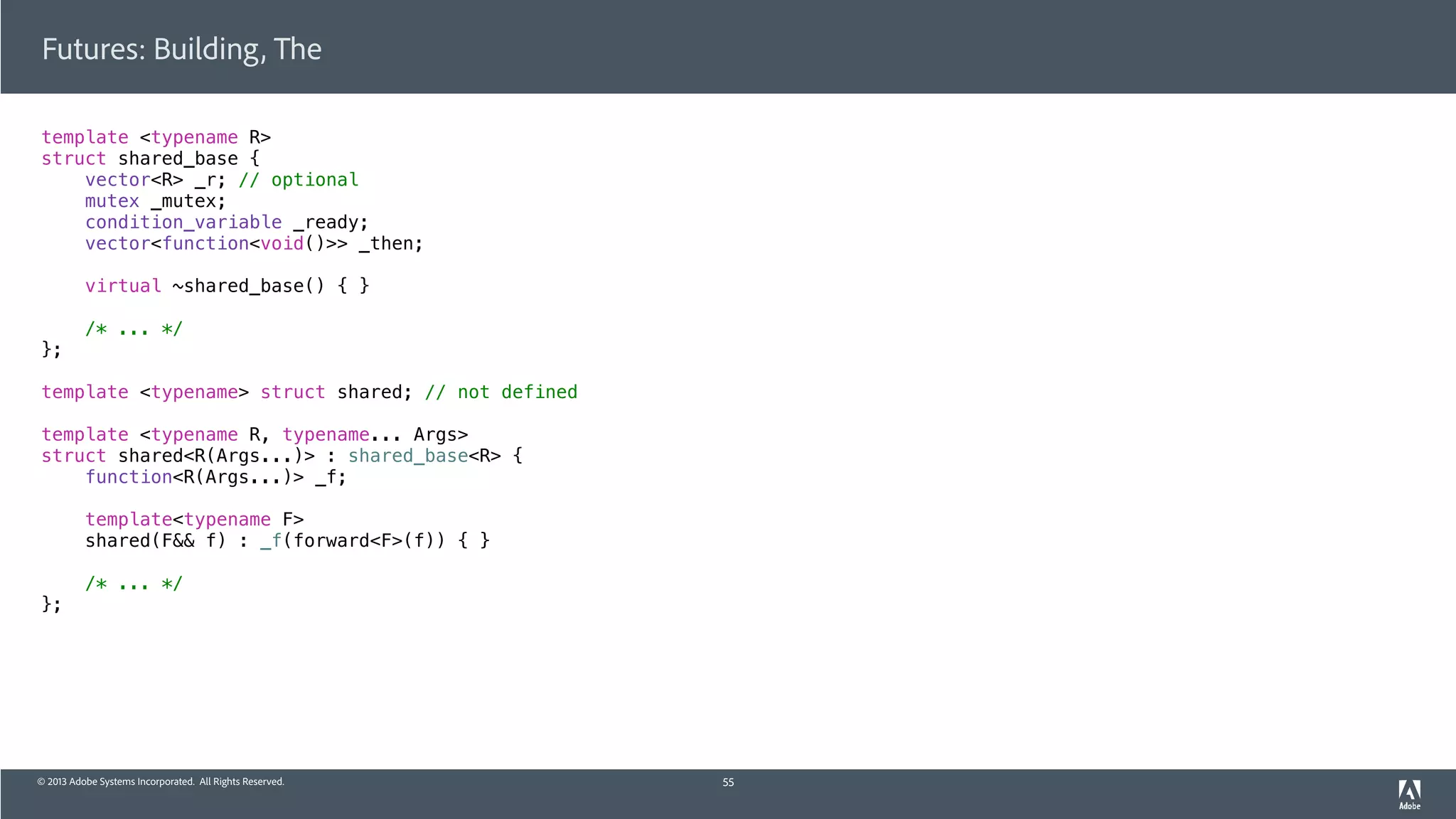
Task: Click the Adobe copyright notice text
Action: point(161,781)
